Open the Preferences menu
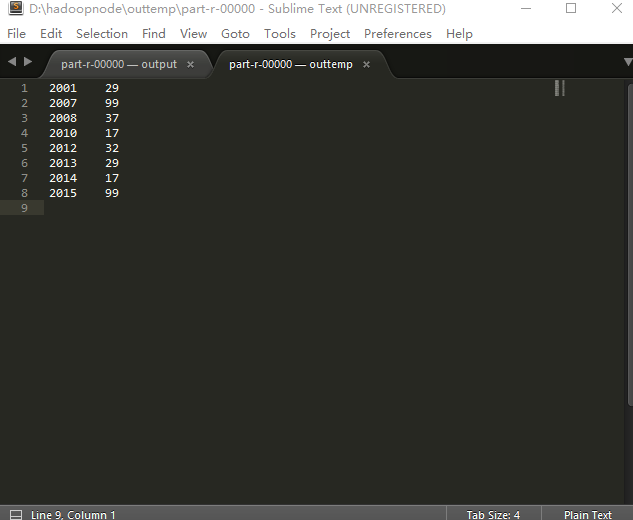This screenshot has width=633, height=520. 398,34
